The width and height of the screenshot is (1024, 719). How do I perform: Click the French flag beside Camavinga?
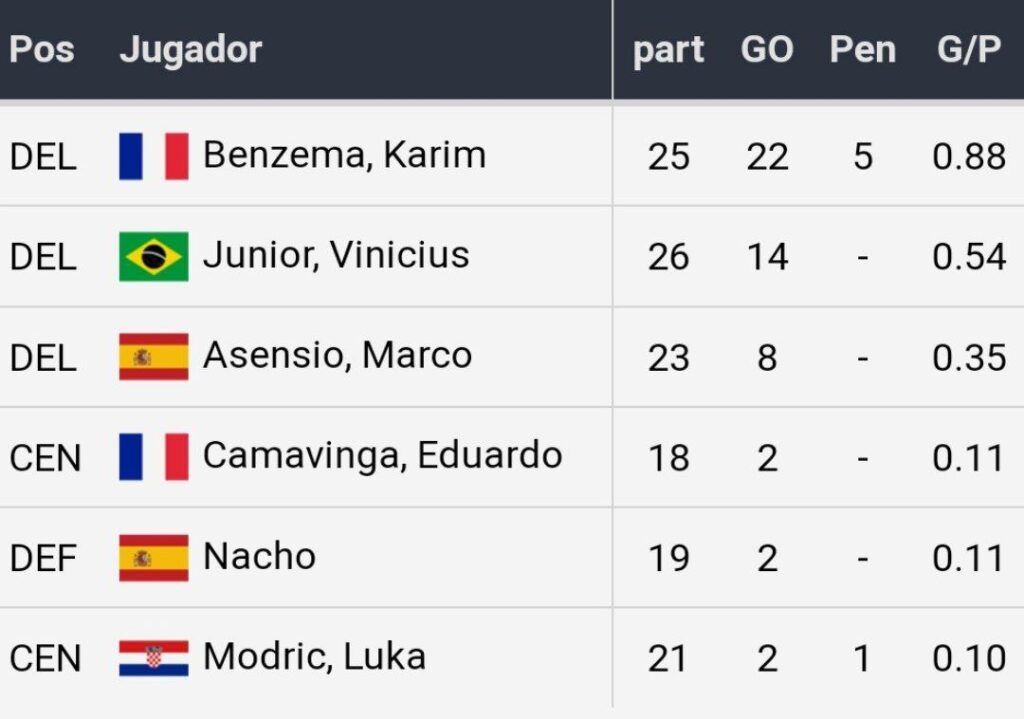153,457
